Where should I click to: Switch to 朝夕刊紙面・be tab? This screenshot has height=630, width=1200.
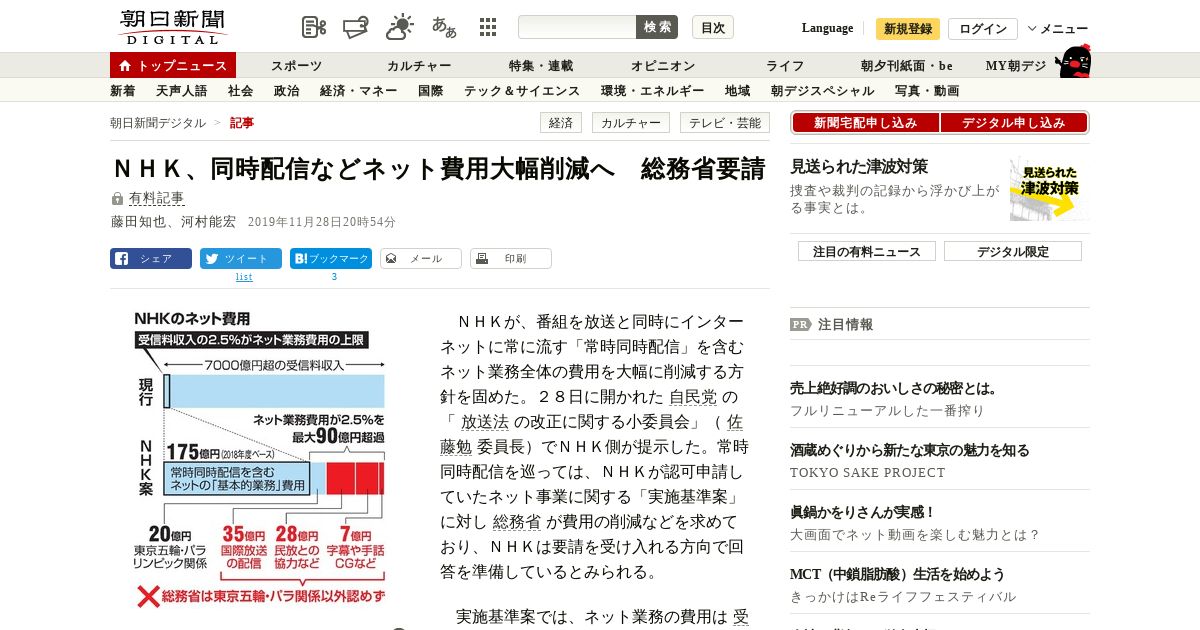(907, 66)
